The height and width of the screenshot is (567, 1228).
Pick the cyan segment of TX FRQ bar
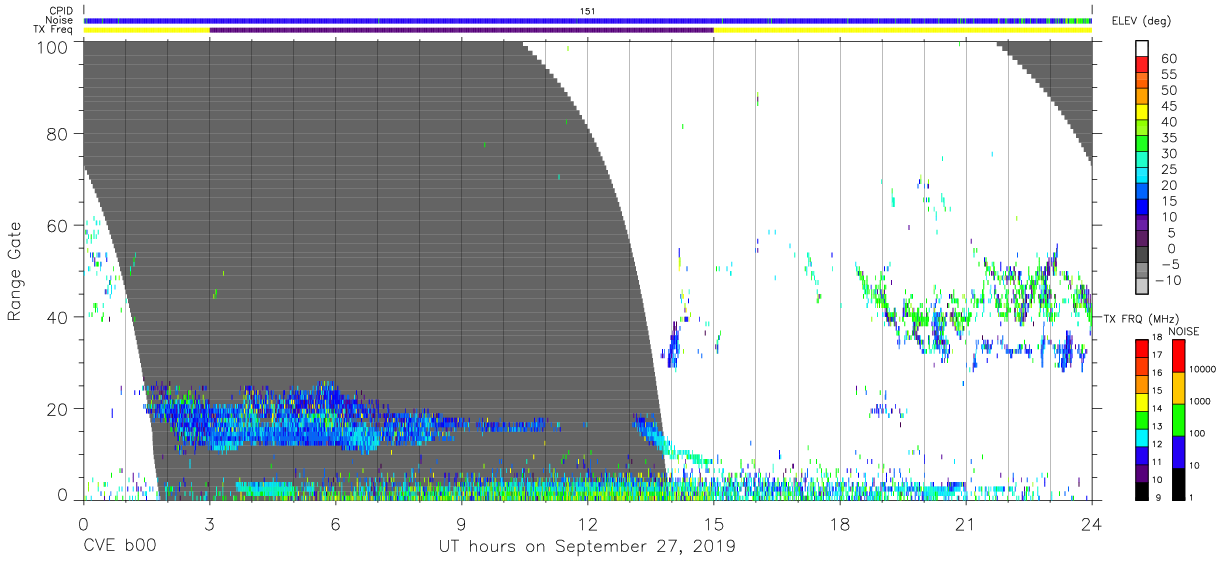pos(1142,437)
